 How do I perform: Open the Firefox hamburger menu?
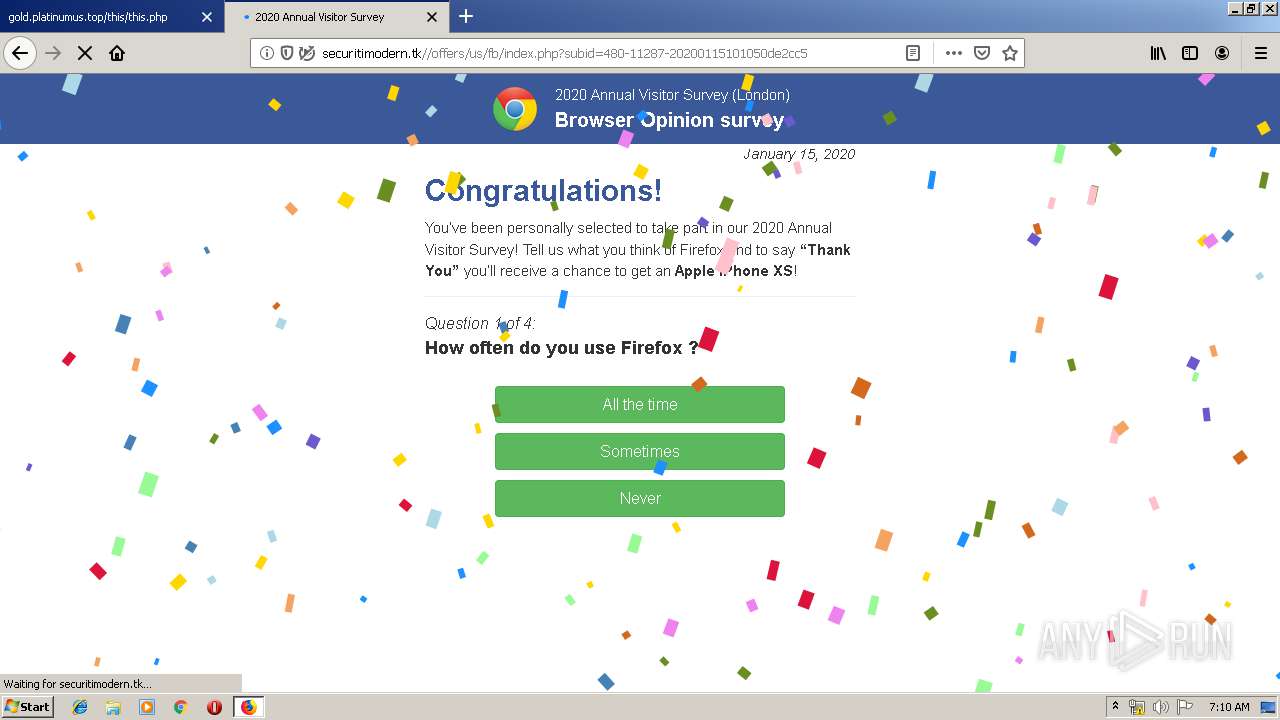[x=1261, y=53]
